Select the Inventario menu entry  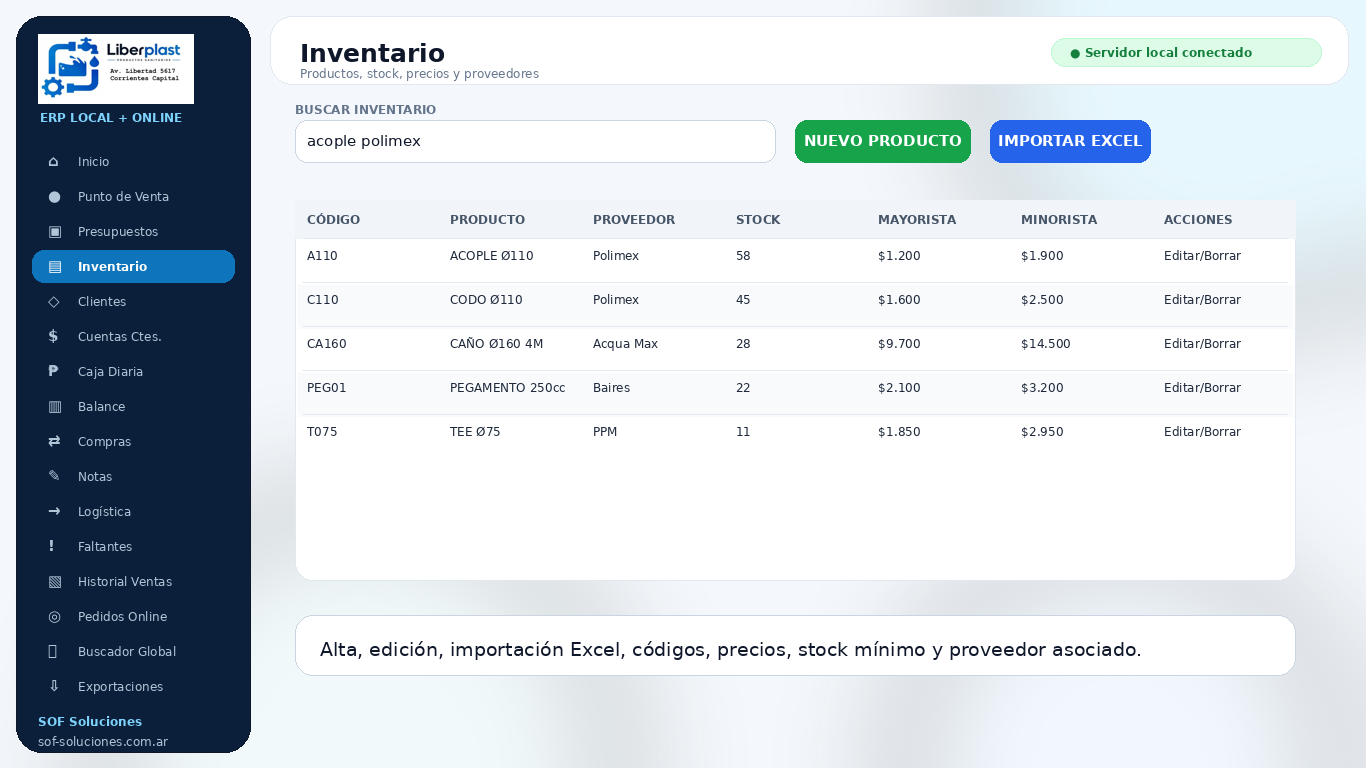point(133,267)
